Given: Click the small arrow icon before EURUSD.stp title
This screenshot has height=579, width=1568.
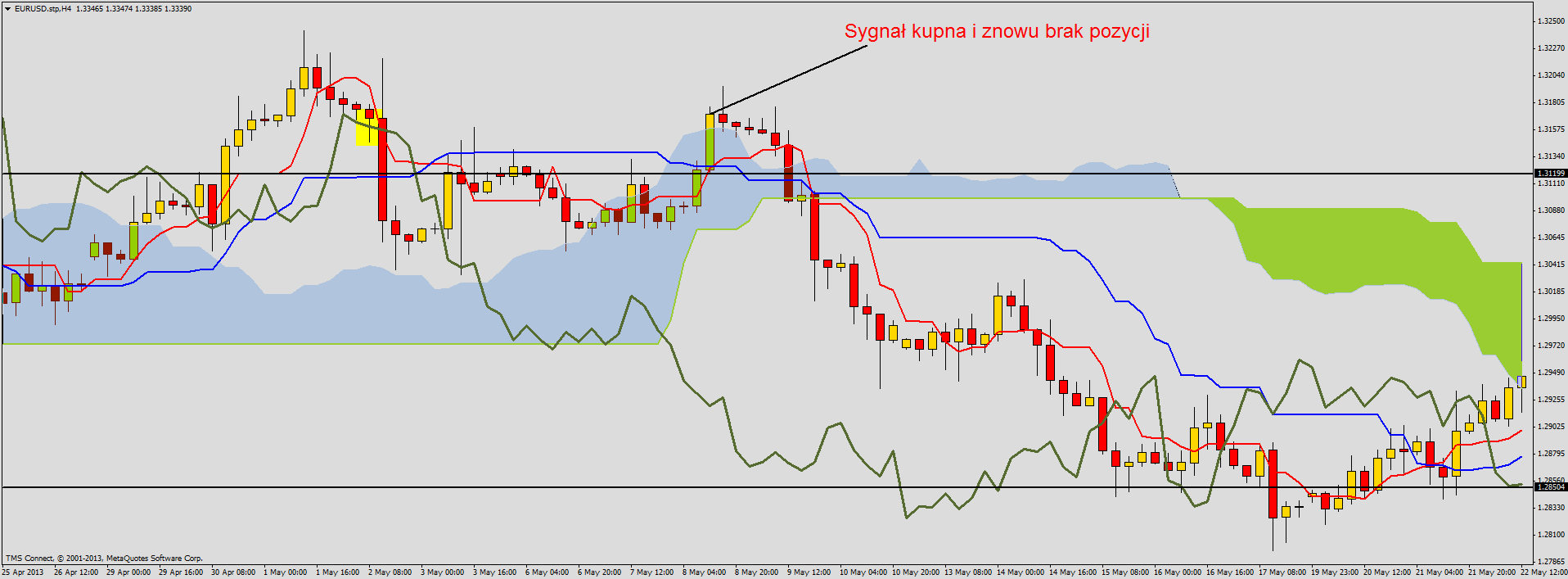Looking at the screenshot, I should 7,8.
